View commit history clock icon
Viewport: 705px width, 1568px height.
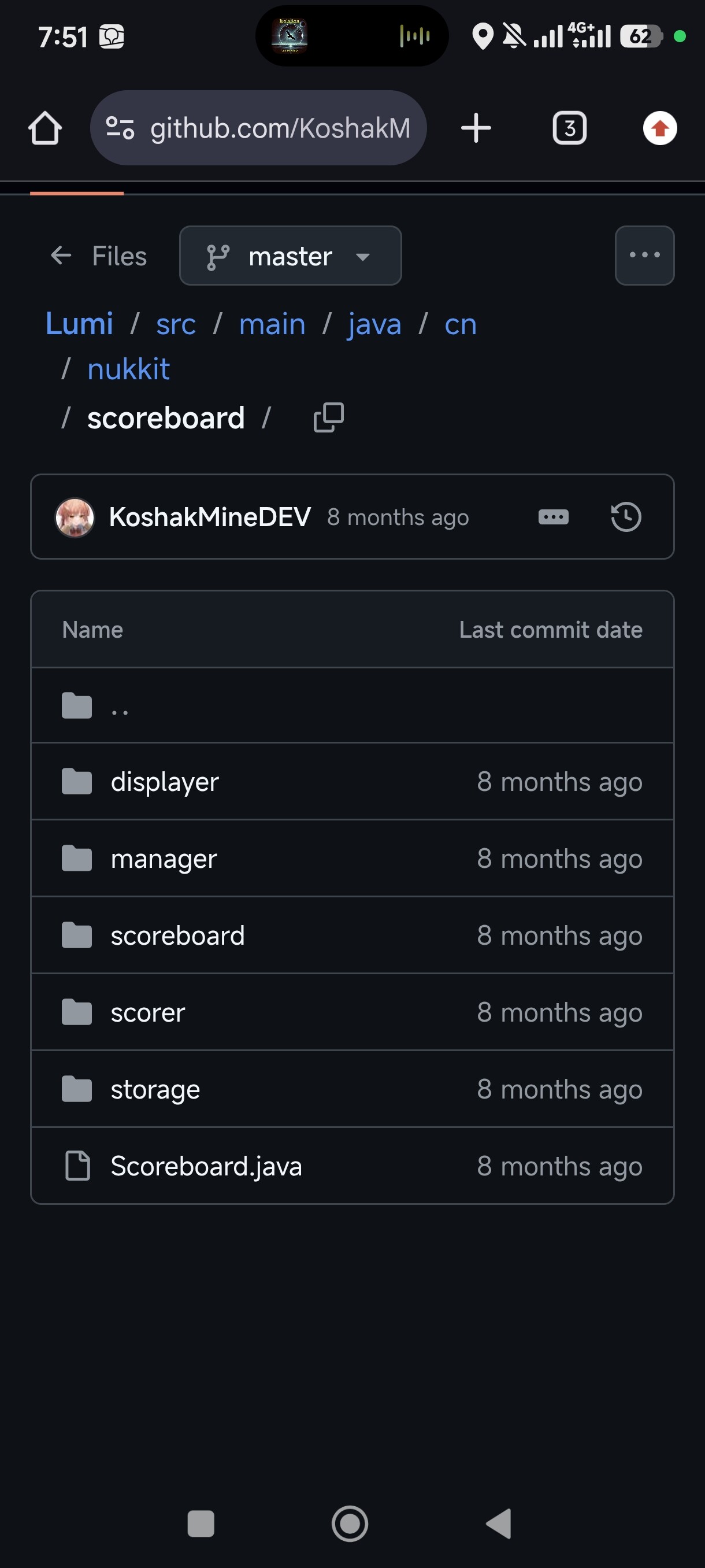click(x=625, y=517)
